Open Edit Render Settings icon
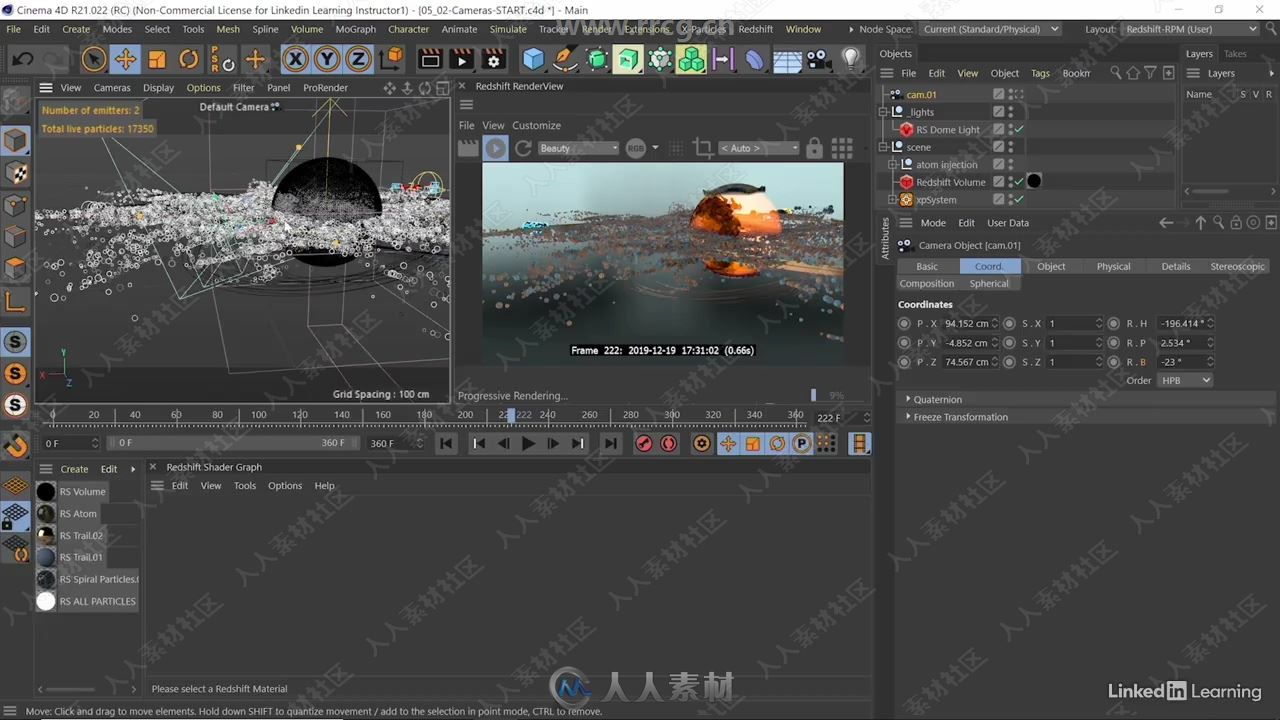This screenshot has height=720, width=1280. pyautogui.click(x=493, y=60)
